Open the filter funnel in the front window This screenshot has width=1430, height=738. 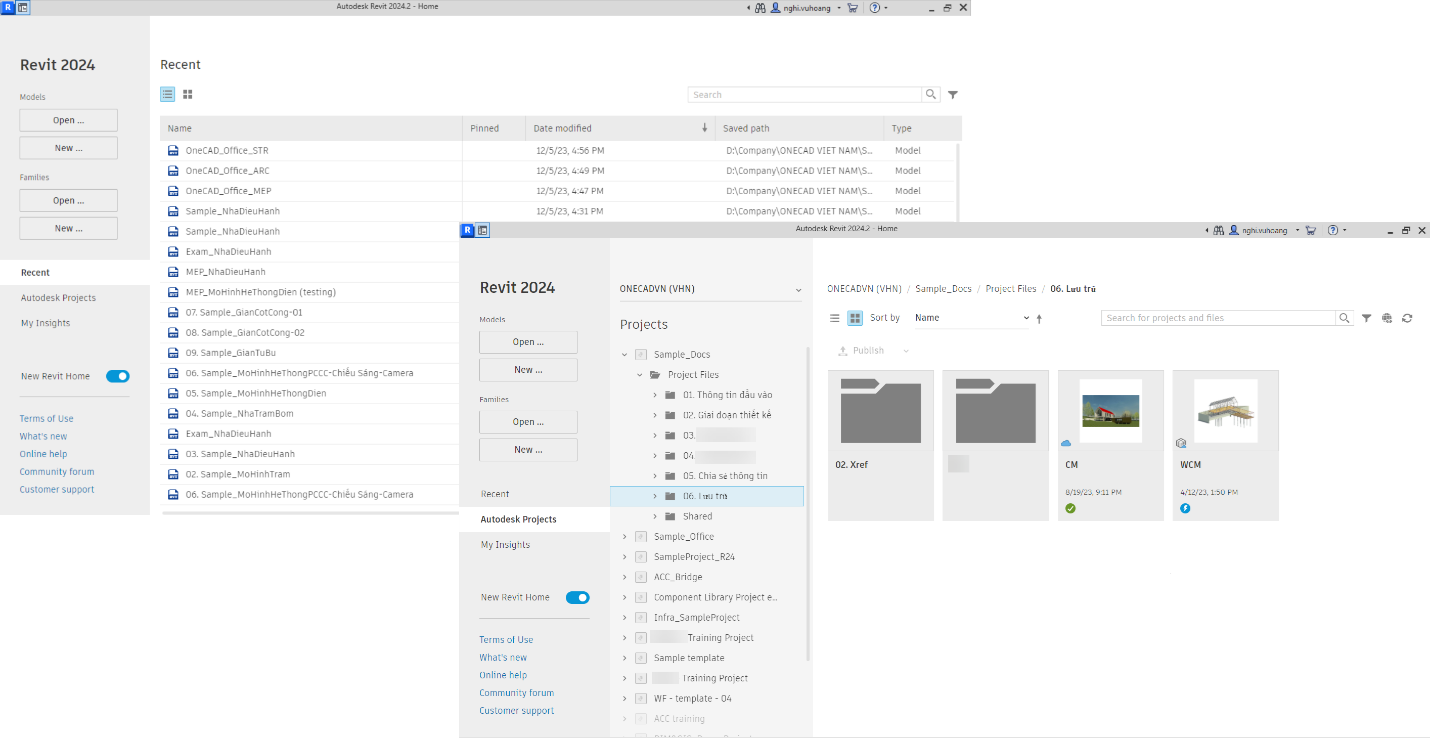coord(1367,318)
